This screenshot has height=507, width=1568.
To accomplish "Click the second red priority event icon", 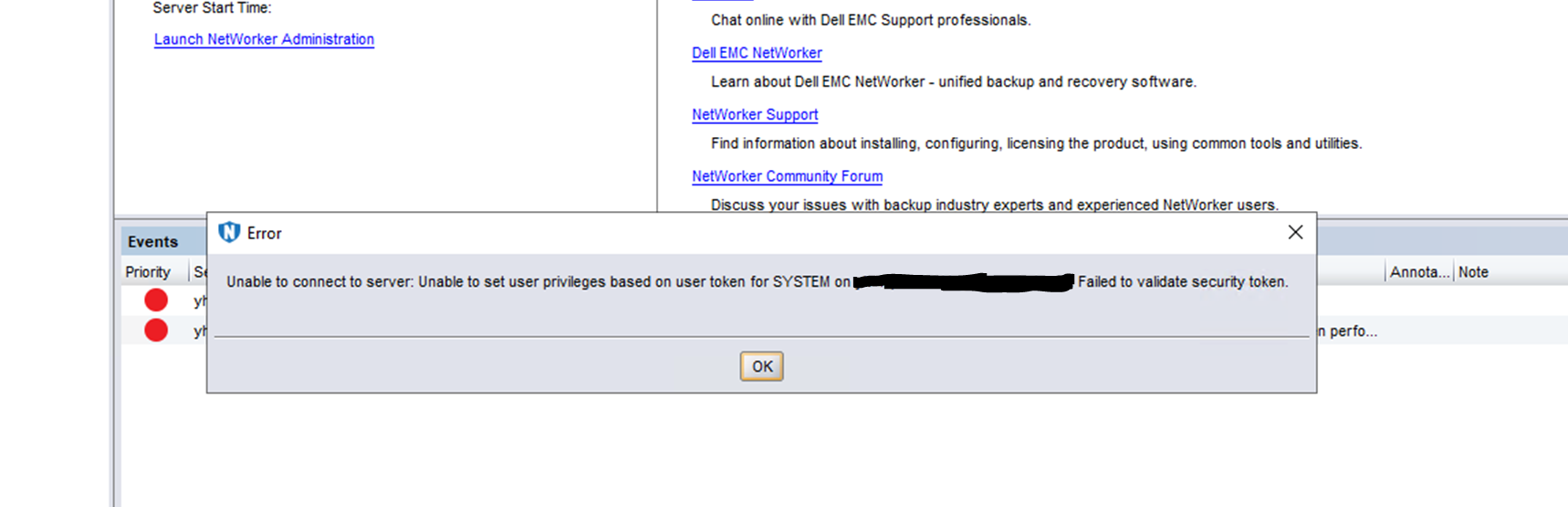I will 156,330.
